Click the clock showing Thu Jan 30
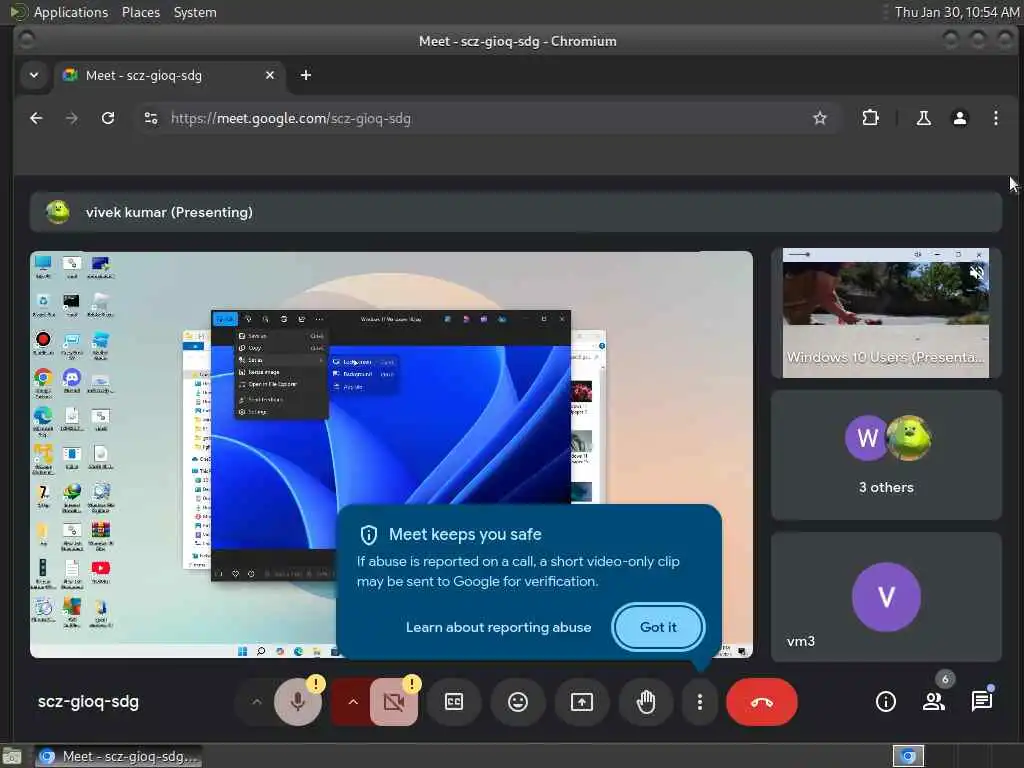Image resolution: width=1024 pixels, height=768 pixels. tap(957, 12)
